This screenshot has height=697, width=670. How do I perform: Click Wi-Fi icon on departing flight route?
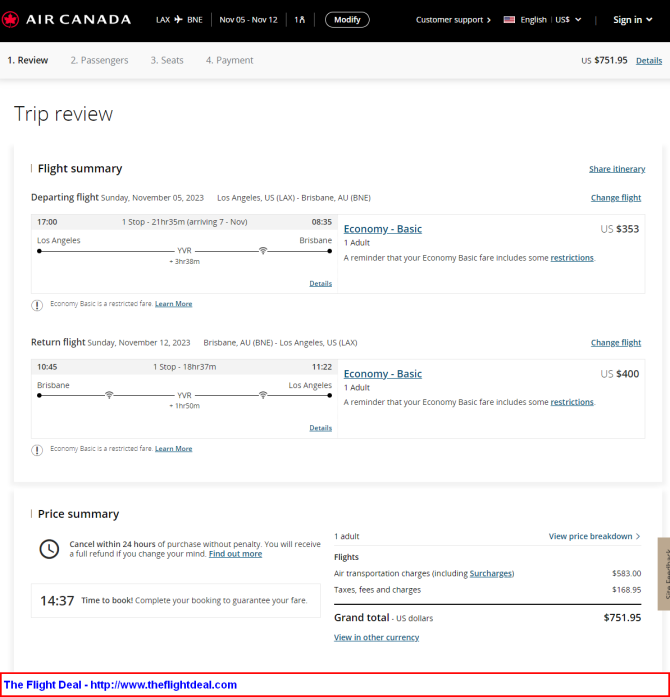click(x=263, y=251)
